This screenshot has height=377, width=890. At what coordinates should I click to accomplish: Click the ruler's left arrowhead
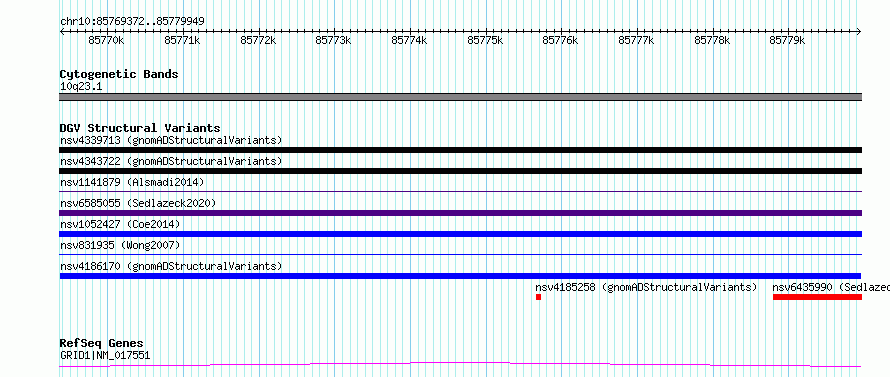(x=62, y=31)
